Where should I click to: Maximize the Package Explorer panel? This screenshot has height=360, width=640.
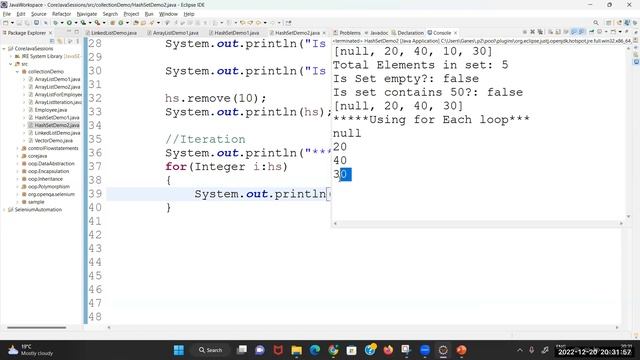76,32
